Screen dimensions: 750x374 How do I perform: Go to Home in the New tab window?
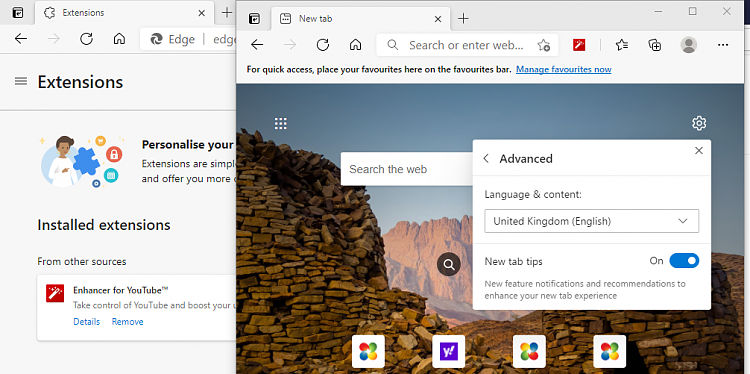pyautogui.click(x=355, y=45)
